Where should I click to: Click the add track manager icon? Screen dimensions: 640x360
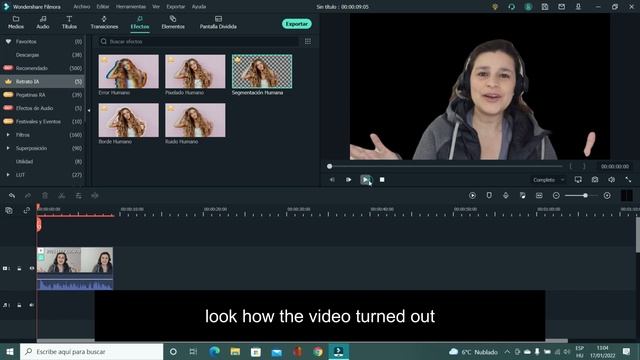coord(9,211)
